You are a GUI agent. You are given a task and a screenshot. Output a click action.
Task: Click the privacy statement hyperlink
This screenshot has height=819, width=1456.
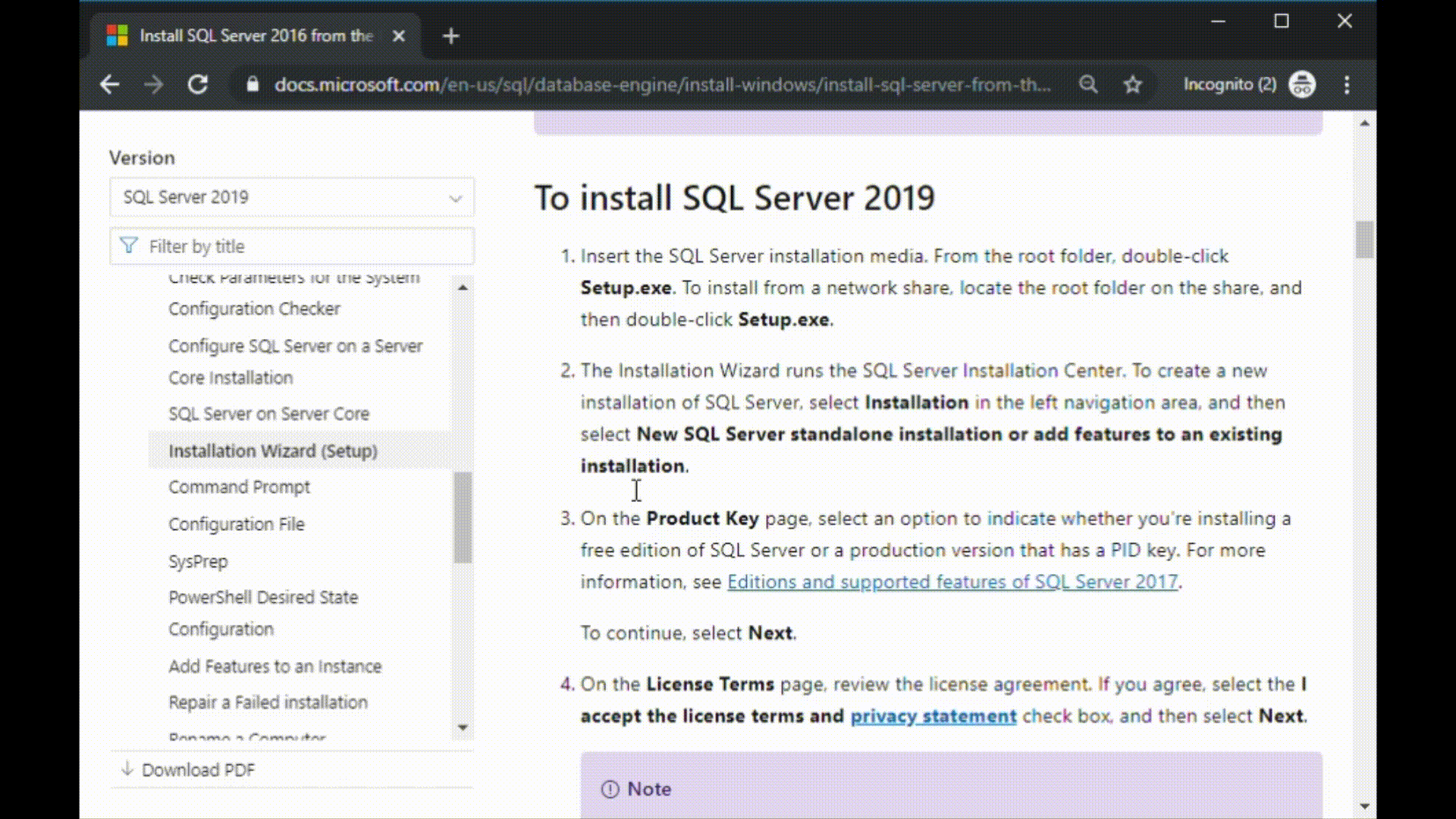933,716
